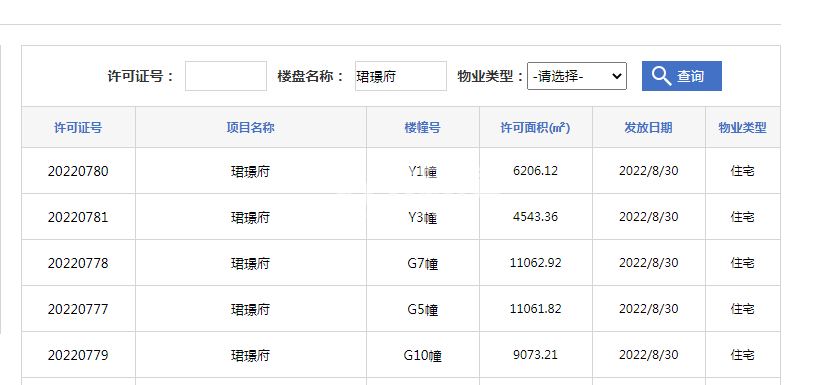The height and width of the screenshot is (385, 819).
Task: Click date 2022/8/30 in 20220778 row
Action: (x=648, y=263)
